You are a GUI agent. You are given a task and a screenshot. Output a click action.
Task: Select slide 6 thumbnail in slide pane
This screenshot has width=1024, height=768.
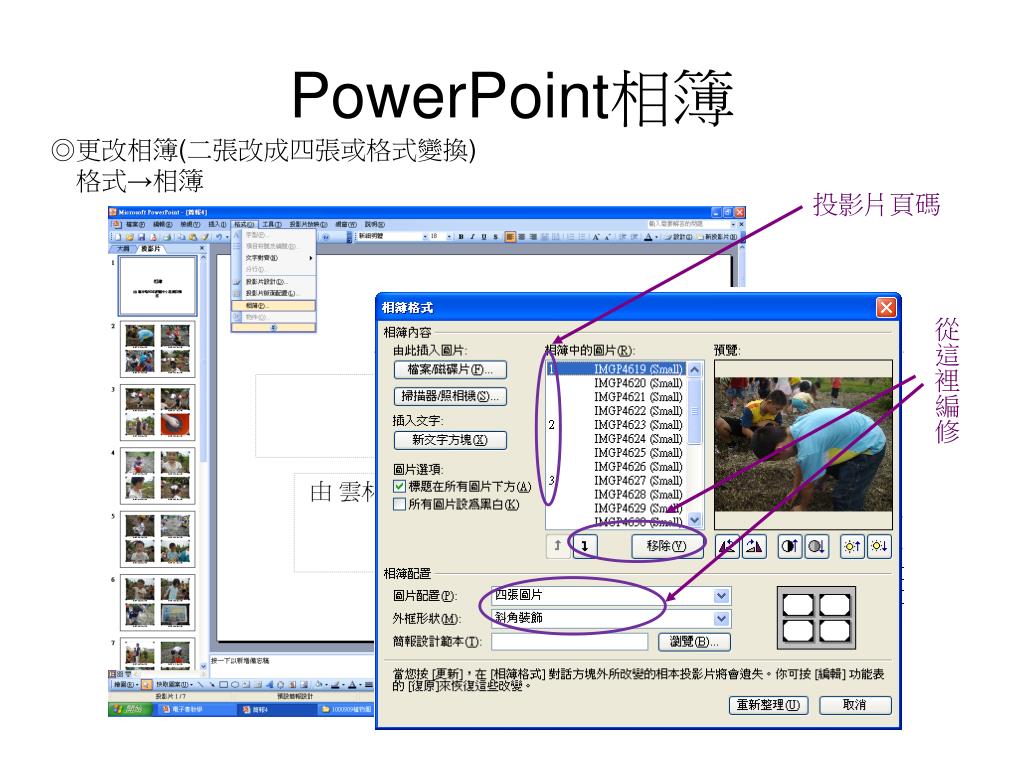157,603
